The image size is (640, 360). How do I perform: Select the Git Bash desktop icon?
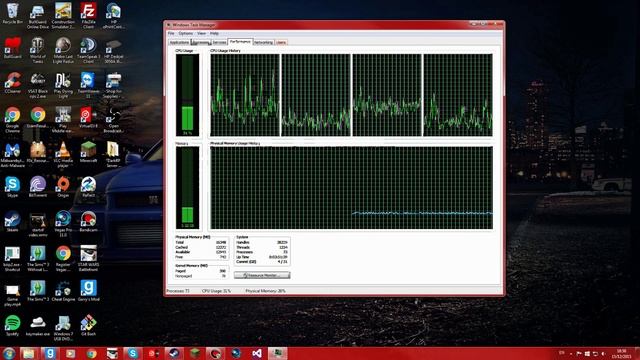(88, 326)
